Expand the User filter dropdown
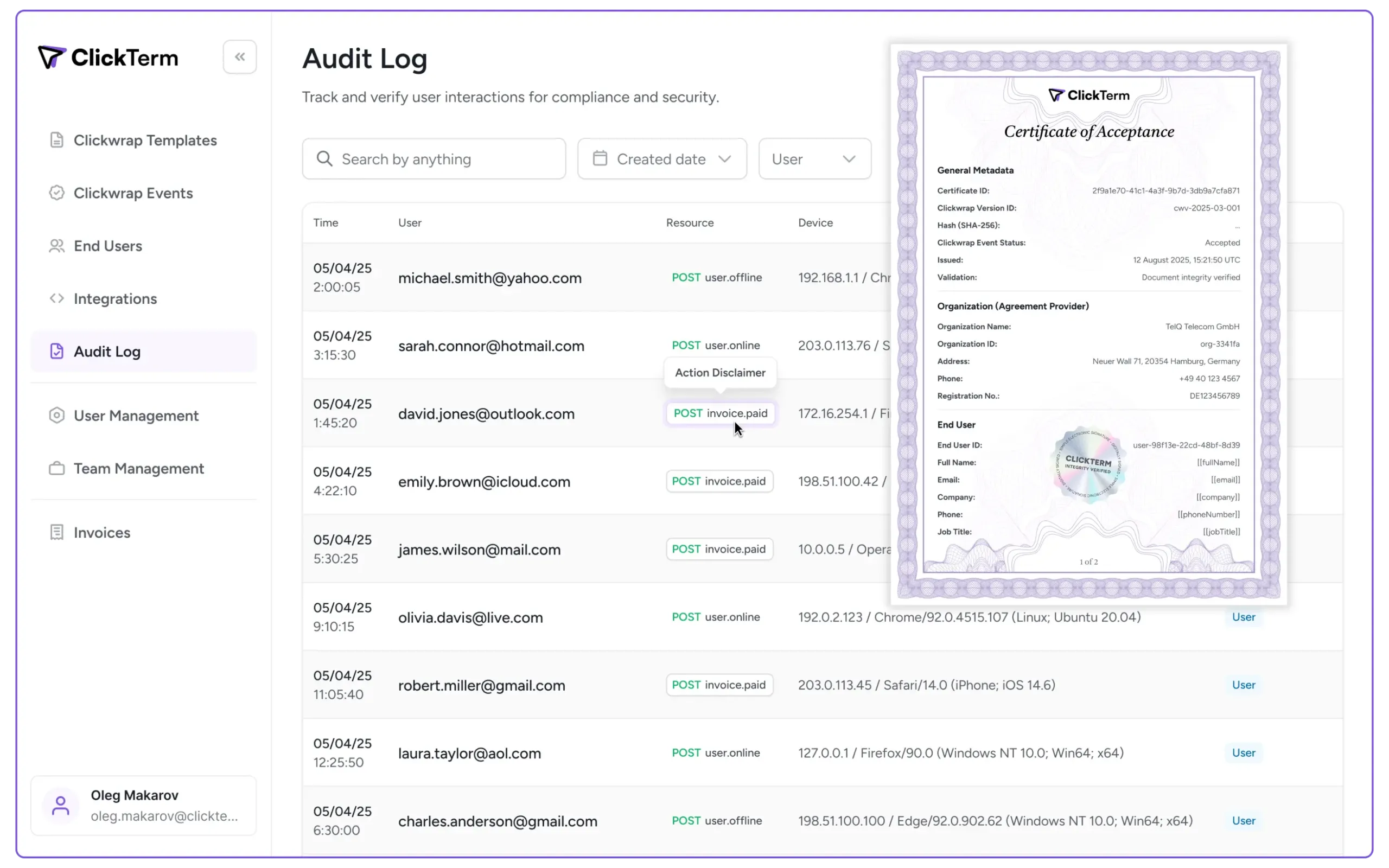 coord(814,159)
